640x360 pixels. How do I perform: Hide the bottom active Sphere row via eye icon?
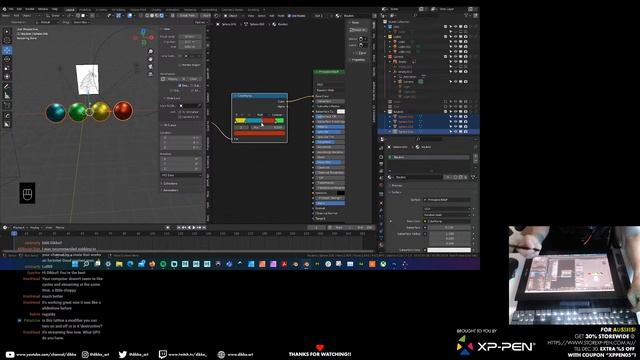[x=456, y=132]
